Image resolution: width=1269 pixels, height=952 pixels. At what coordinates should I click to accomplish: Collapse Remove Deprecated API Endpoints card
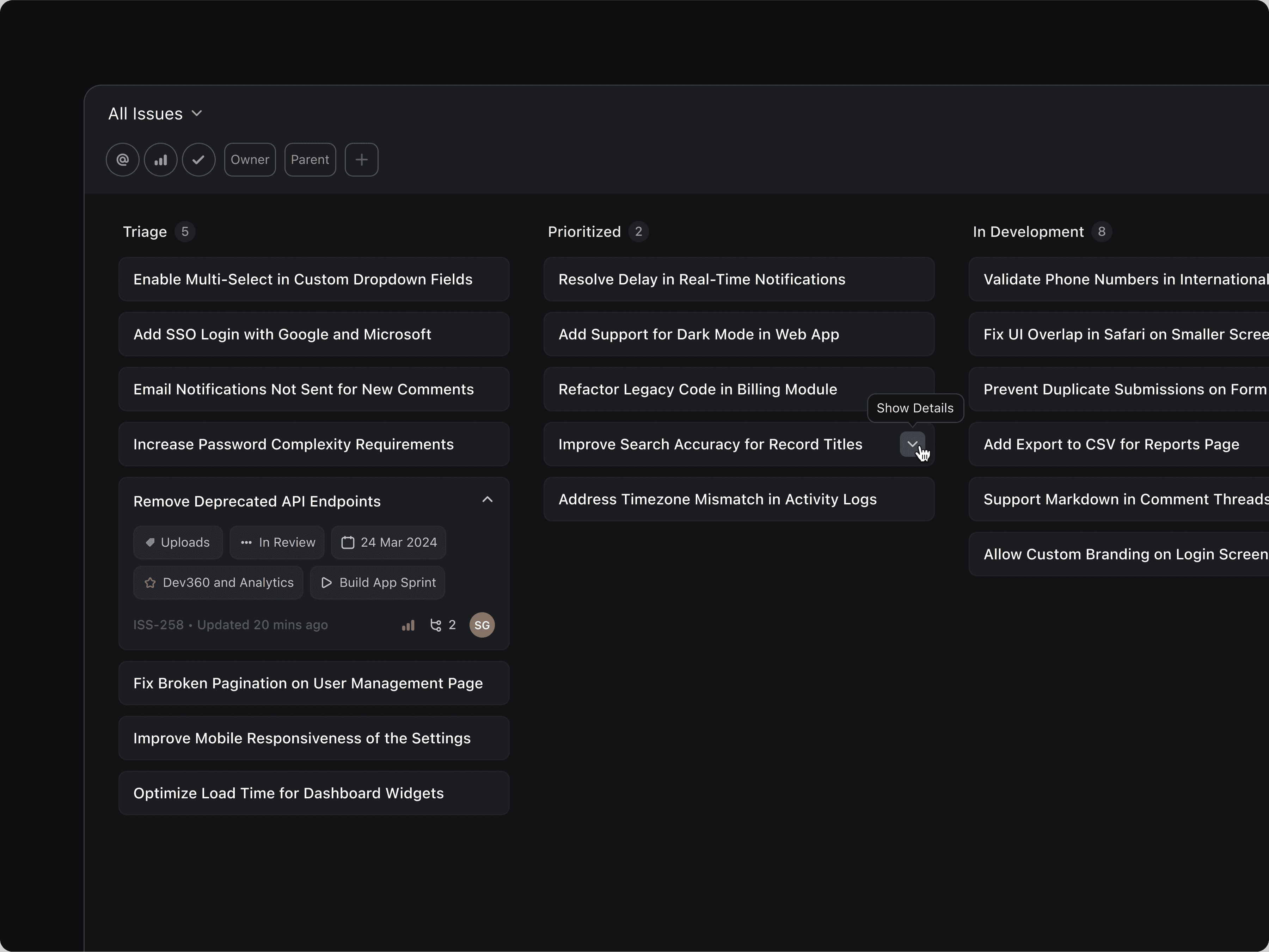[487, 500]
